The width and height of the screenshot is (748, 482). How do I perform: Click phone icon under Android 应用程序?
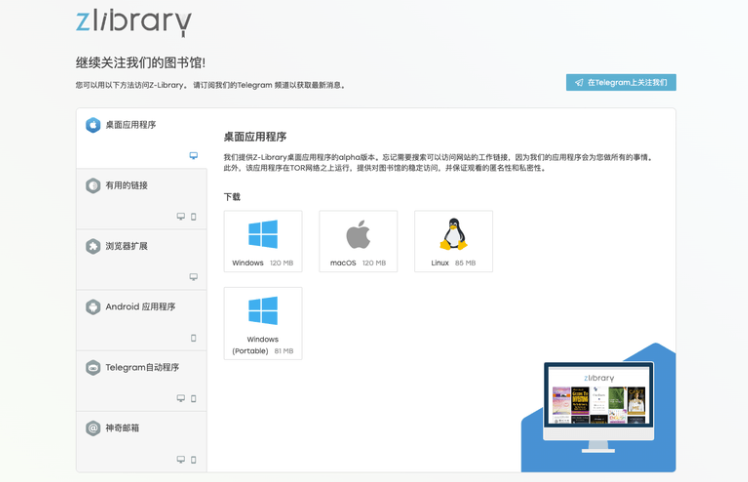coord(194,338)
